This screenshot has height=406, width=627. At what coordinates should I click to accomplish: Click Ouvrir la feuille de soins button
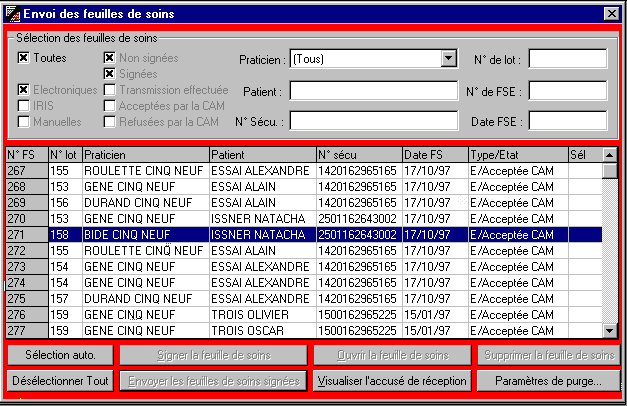point(392,355)
